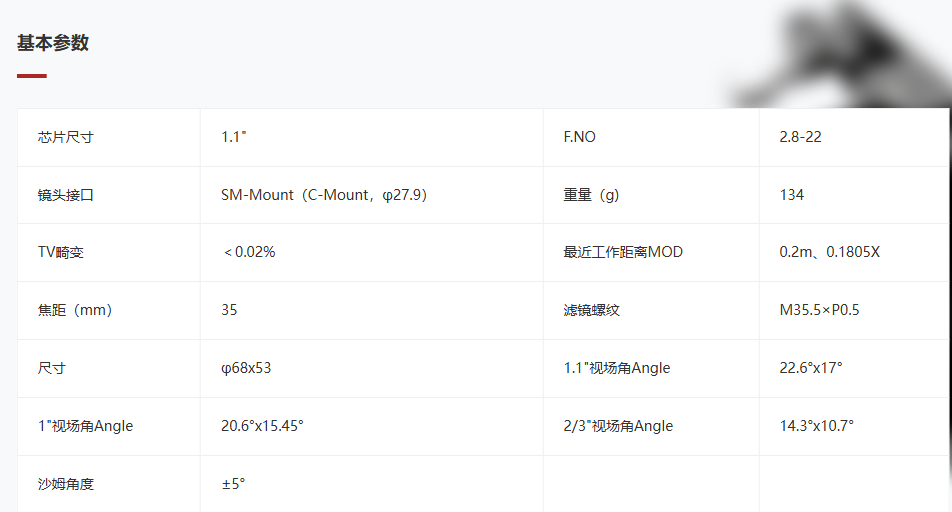952x512 pixels.
Task: Click the 焦距（mm）label
Action: coord(75,310)
